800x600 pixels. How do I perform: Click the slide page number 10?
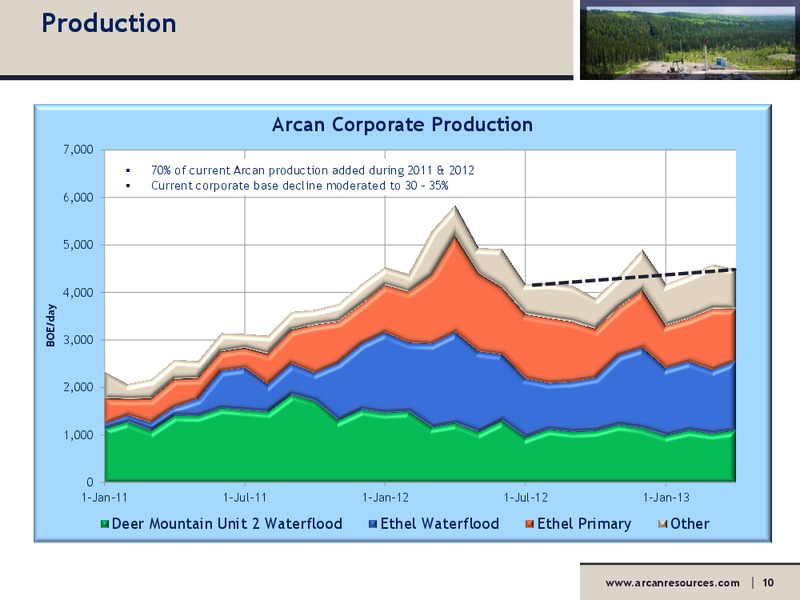tap(768, 583)
